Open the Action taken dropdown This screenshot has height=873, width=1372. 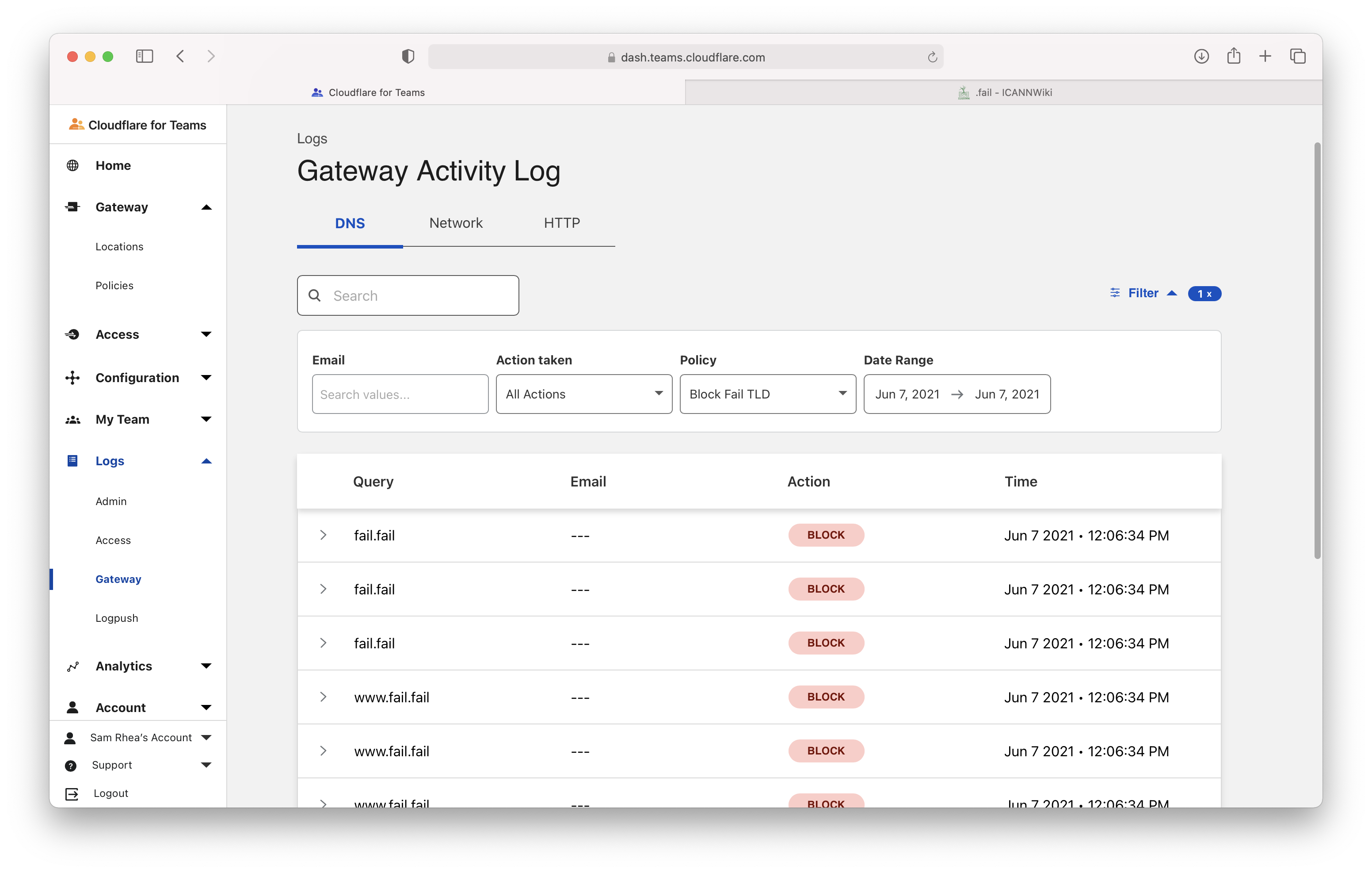(x=583, y=394)
